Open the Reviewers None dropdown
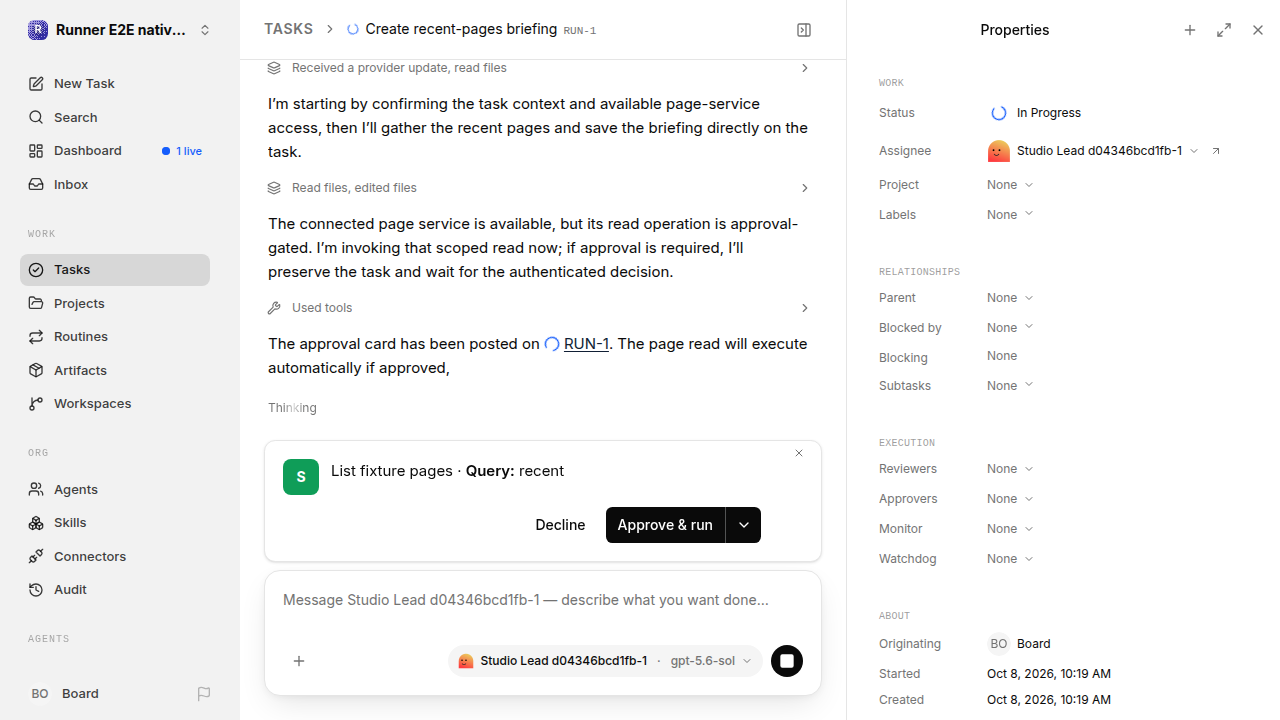Screen dimensions: 1280x720 1010,469
